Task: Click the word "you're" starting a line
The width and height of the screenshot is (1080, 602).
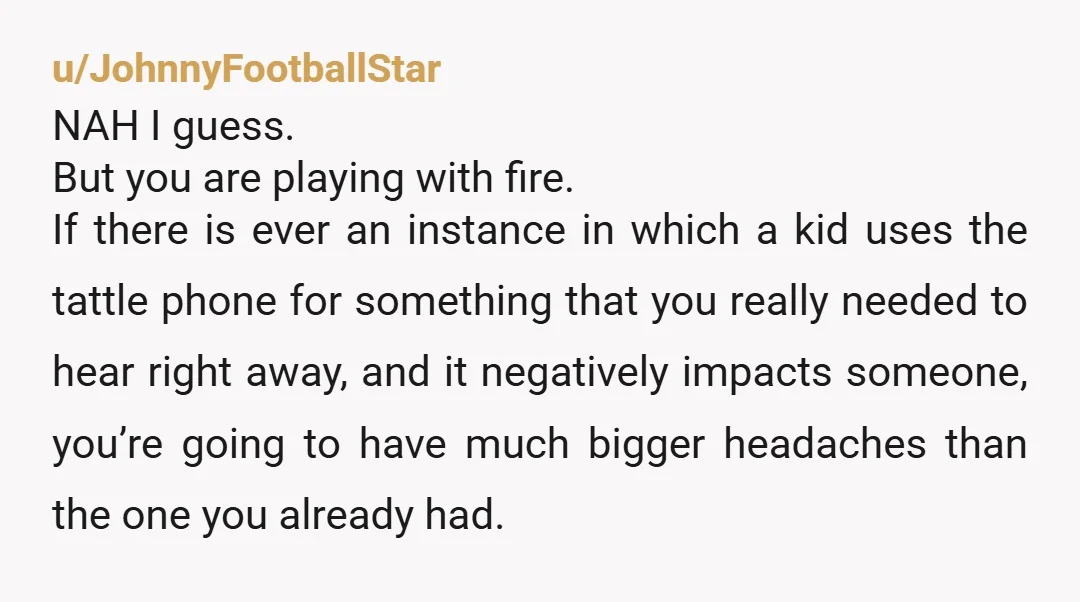Action: [107, 445]
